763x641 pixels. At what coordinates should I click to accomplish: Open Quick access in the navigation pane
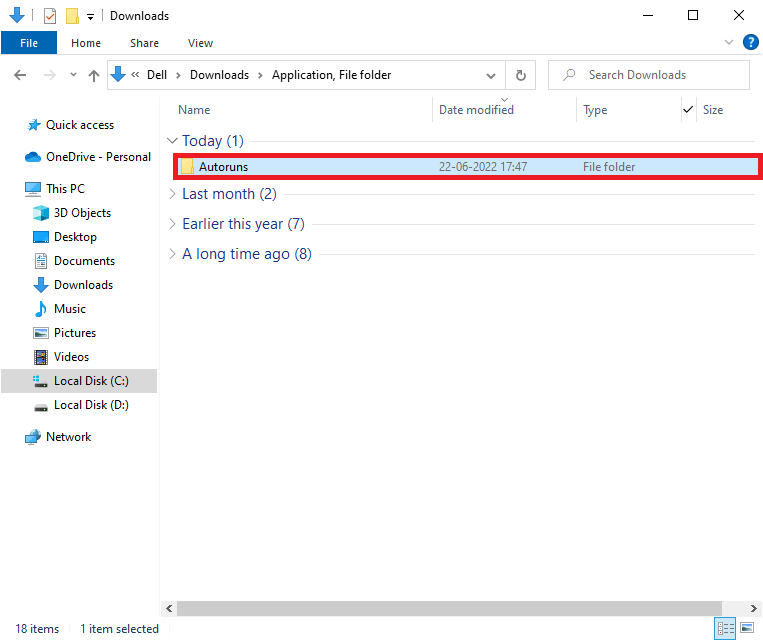click(80, 125)
